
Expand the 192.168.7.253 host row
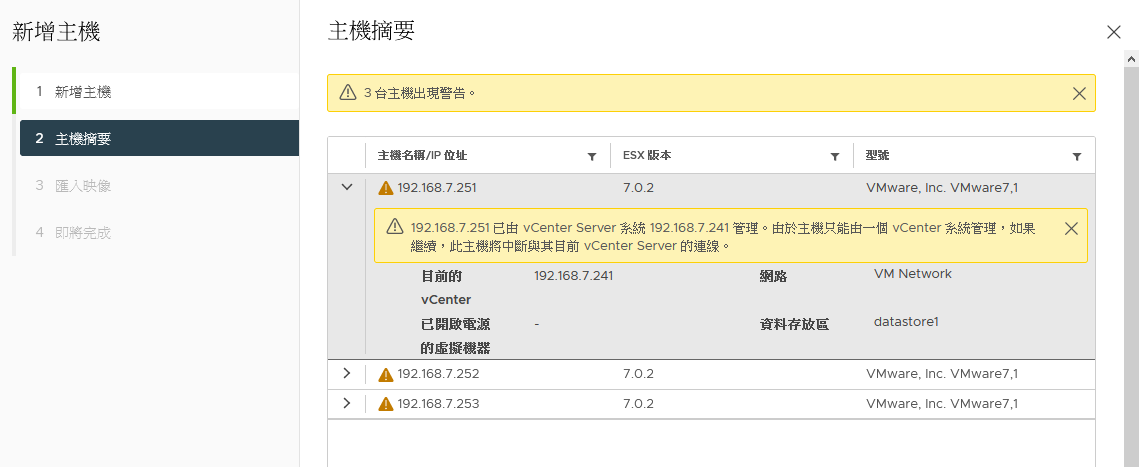coord(346,403)
